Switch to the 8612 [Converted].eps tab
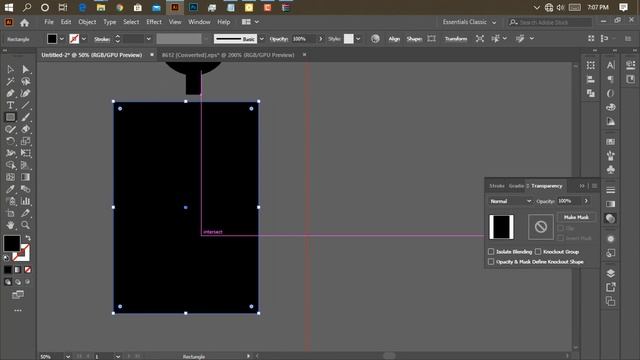 point(228,55)
